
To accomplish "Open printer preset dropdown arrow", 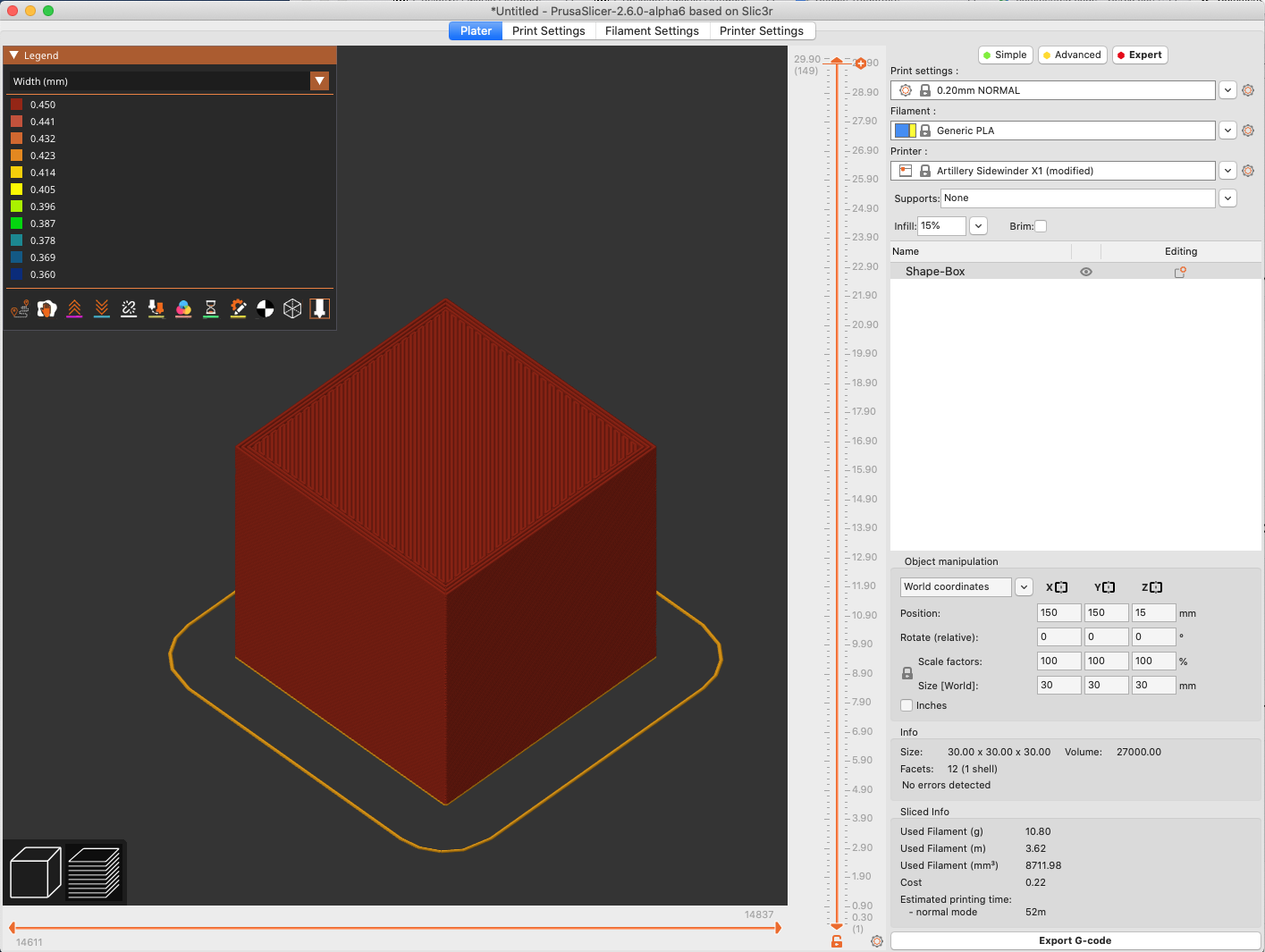I will pyautogui.click(x=1228, y=171).
